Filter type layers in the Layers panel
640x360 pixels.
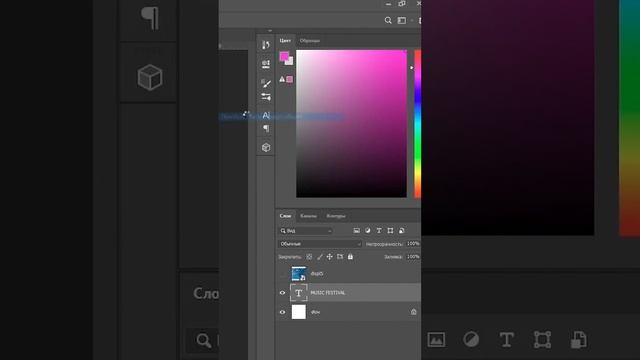point(379,231)
